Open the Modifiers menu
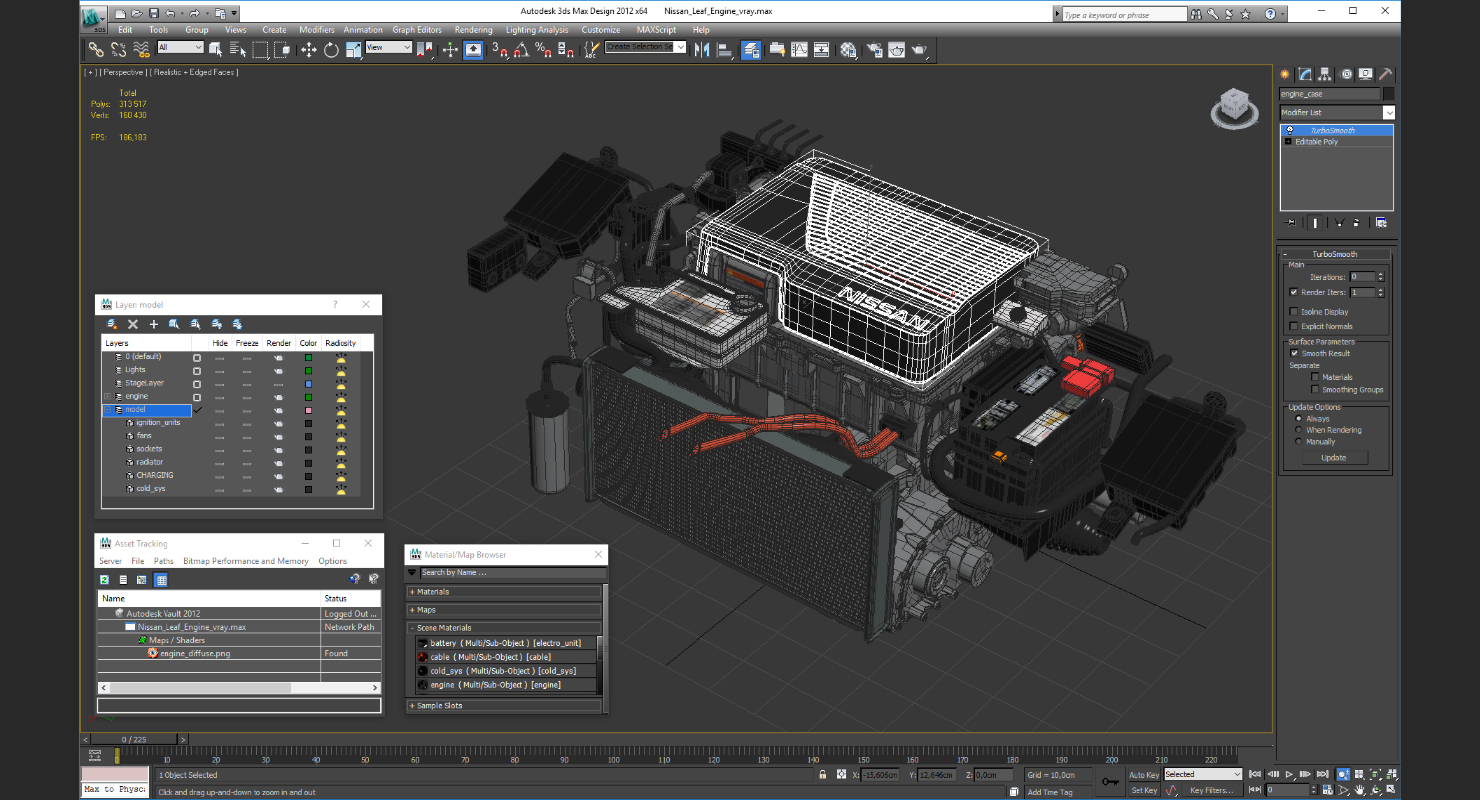Viewport: 1480px width, 800px height. click(317, 30)
